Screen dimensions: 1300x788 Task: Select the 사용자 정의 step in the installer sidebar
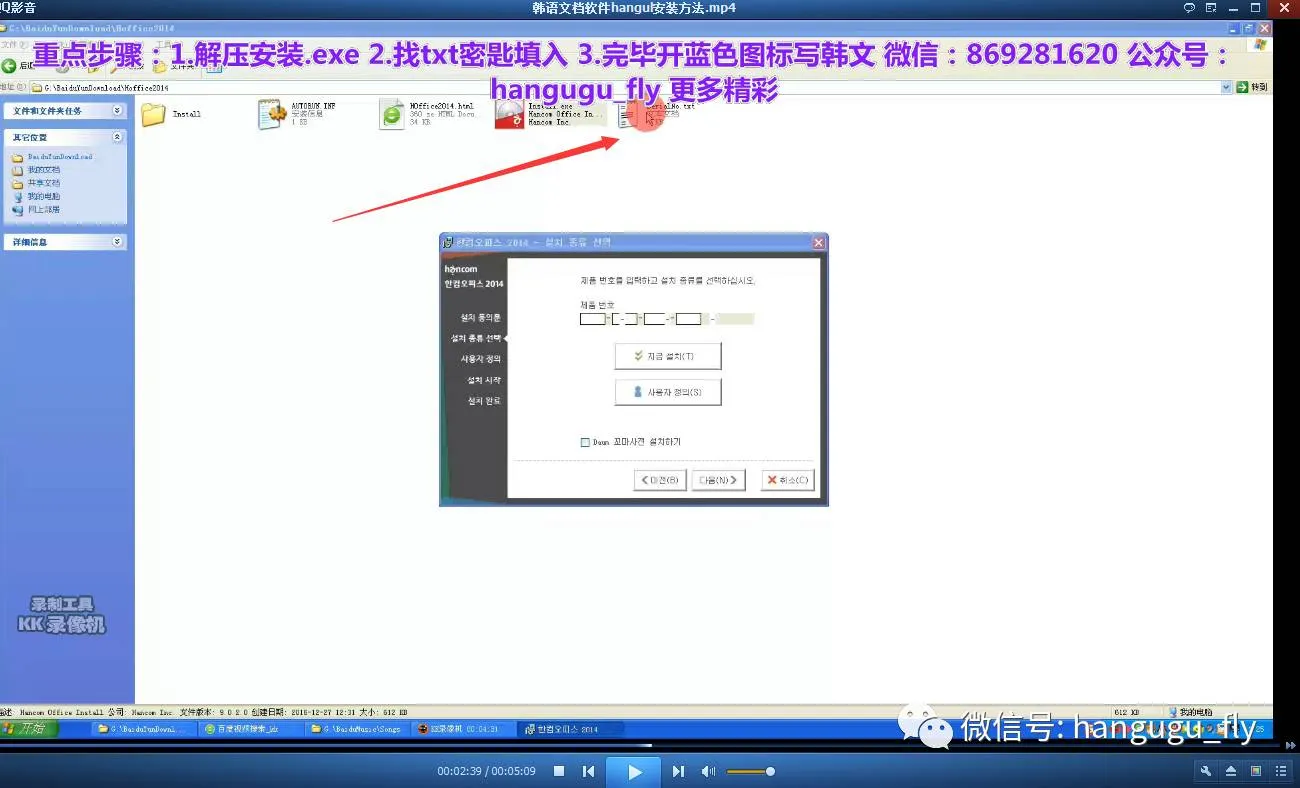(x=481, y=359)
